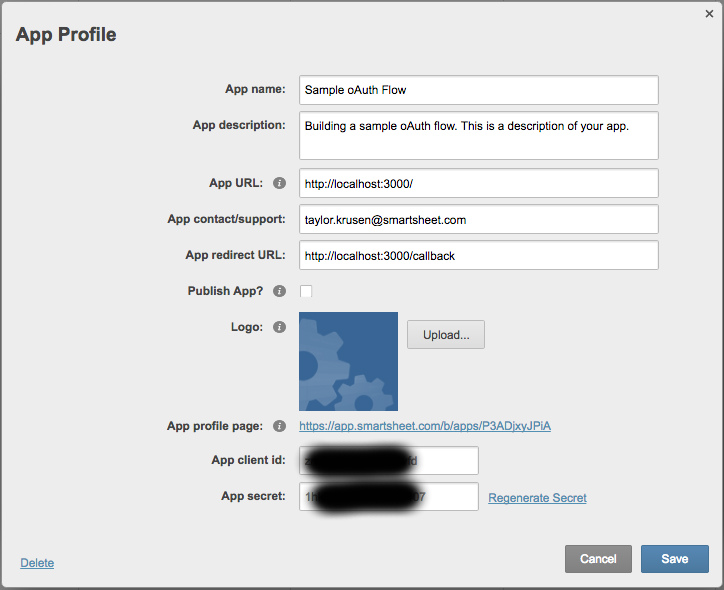The width and height of the screenshot is (724, 590).
Task: Select the App URL input field
Action: click(478, 184)
